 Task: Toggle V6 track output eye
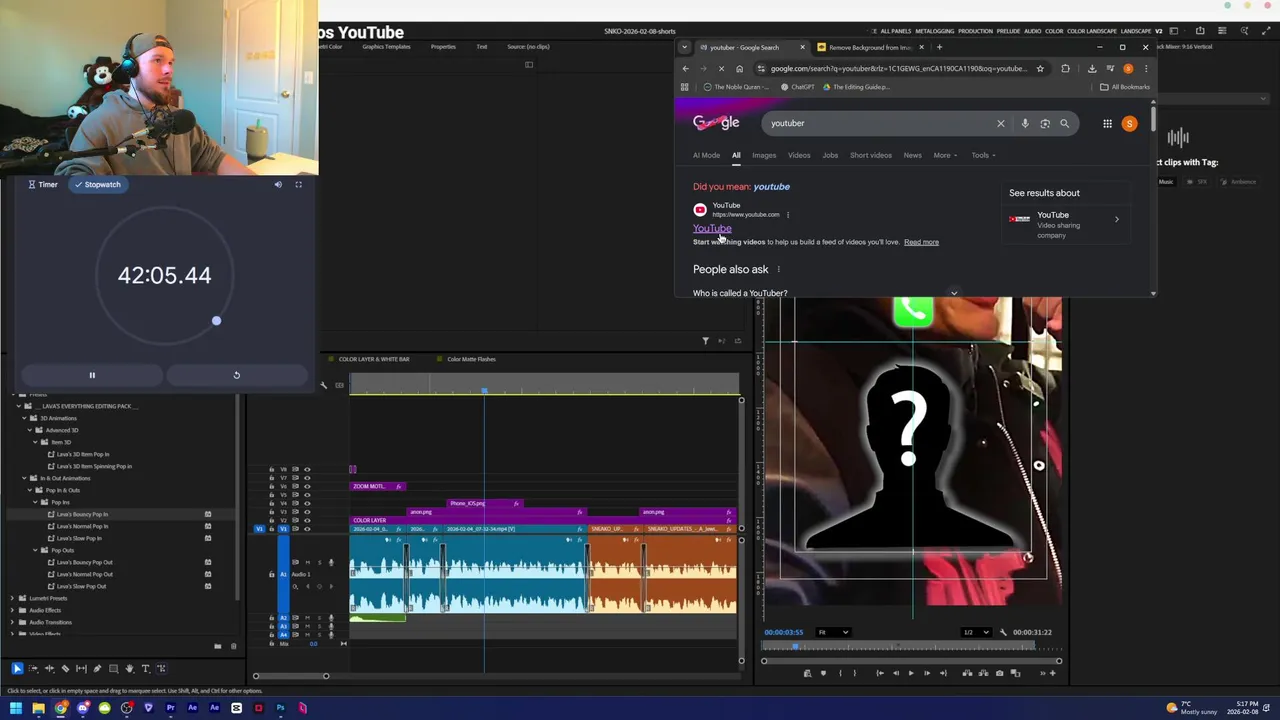click(307, 486)
